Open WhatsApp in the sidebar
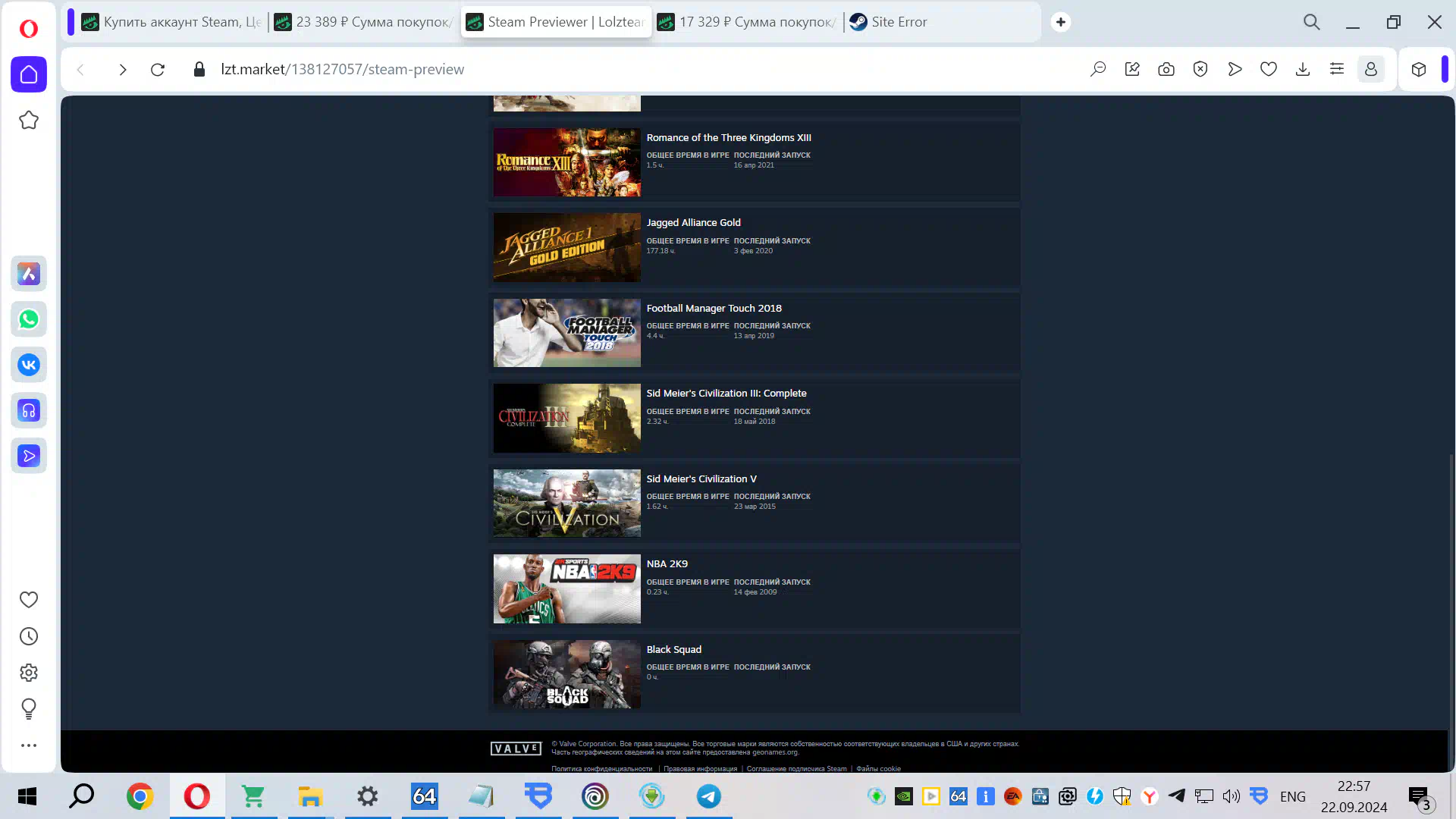 tap(29, 319)
